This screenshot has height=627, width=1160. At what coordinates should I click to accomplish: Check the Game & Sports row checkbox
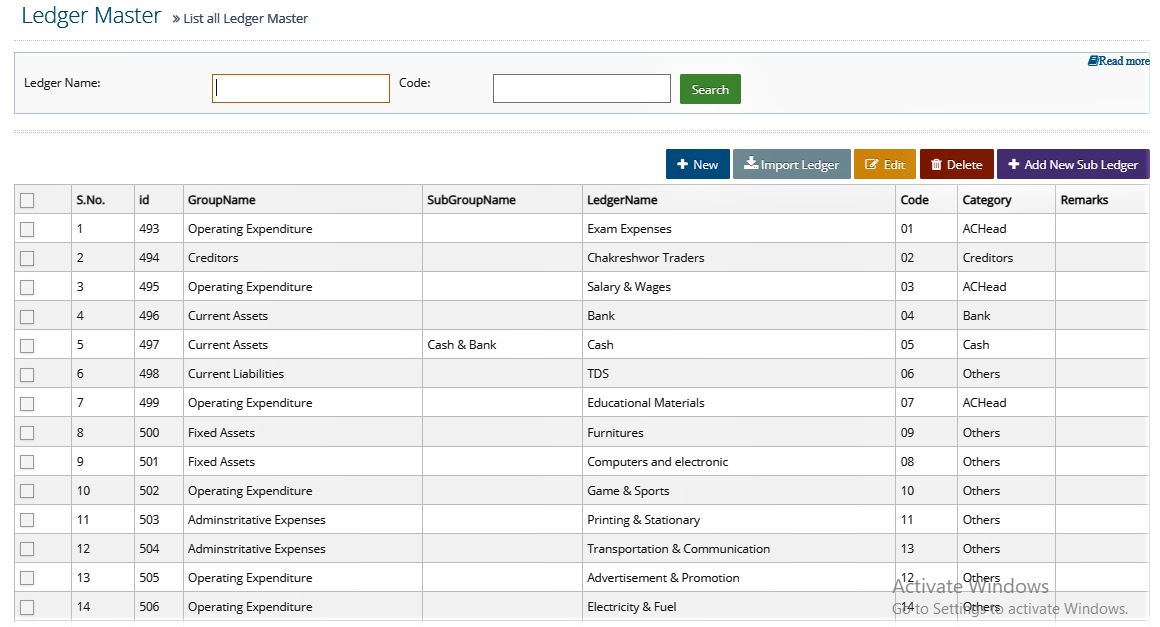[x=27, y=491]
